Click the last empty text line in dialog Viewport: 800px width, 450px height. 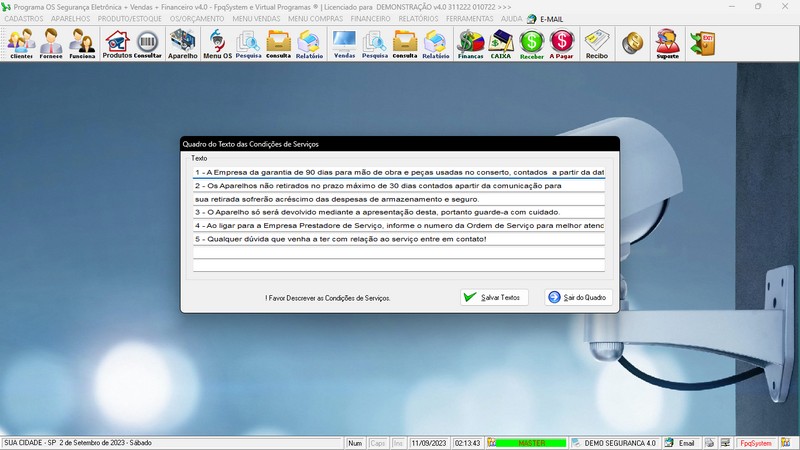point(399,265)
